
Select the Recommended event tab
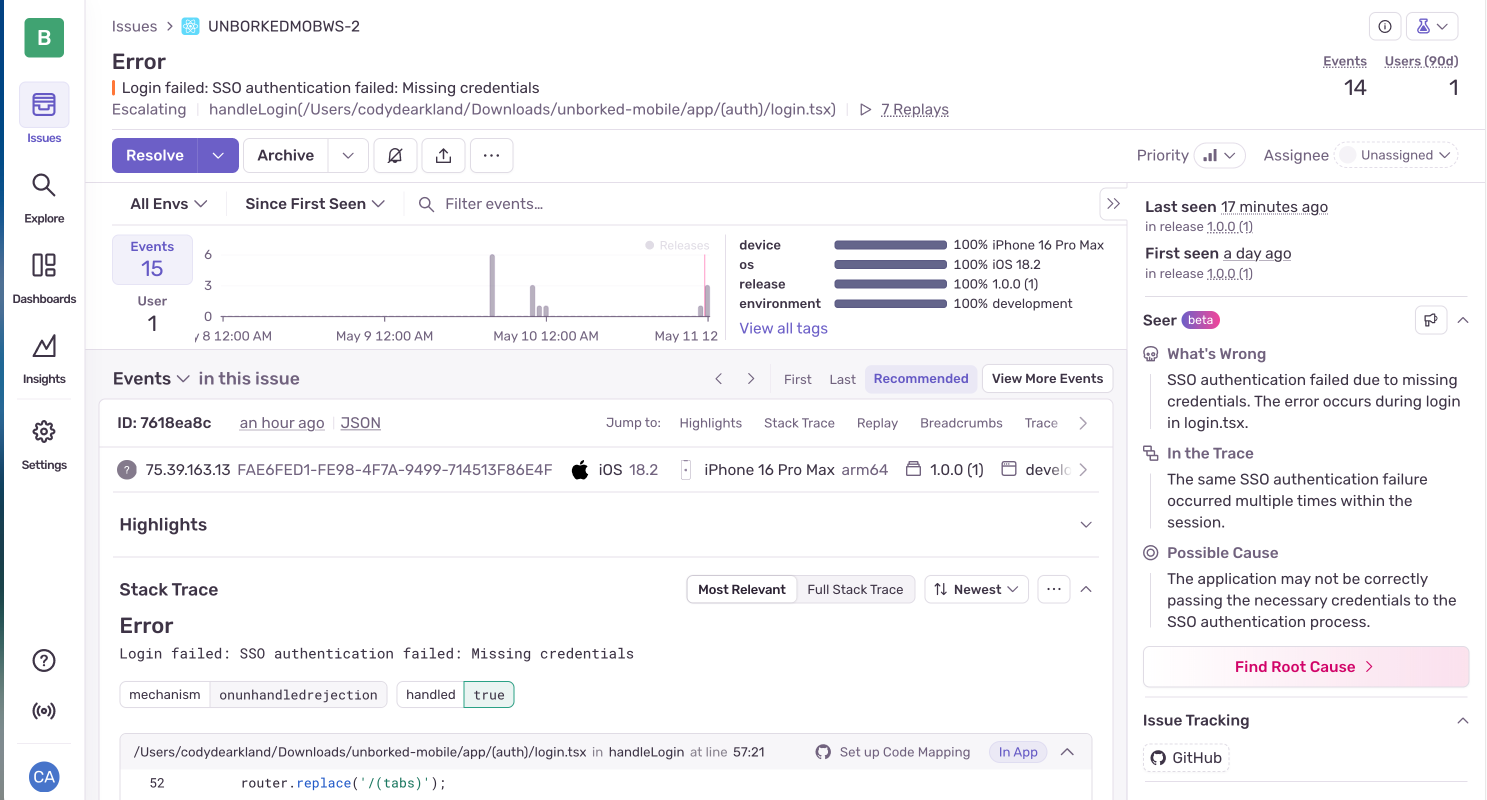tap(921, 379)
